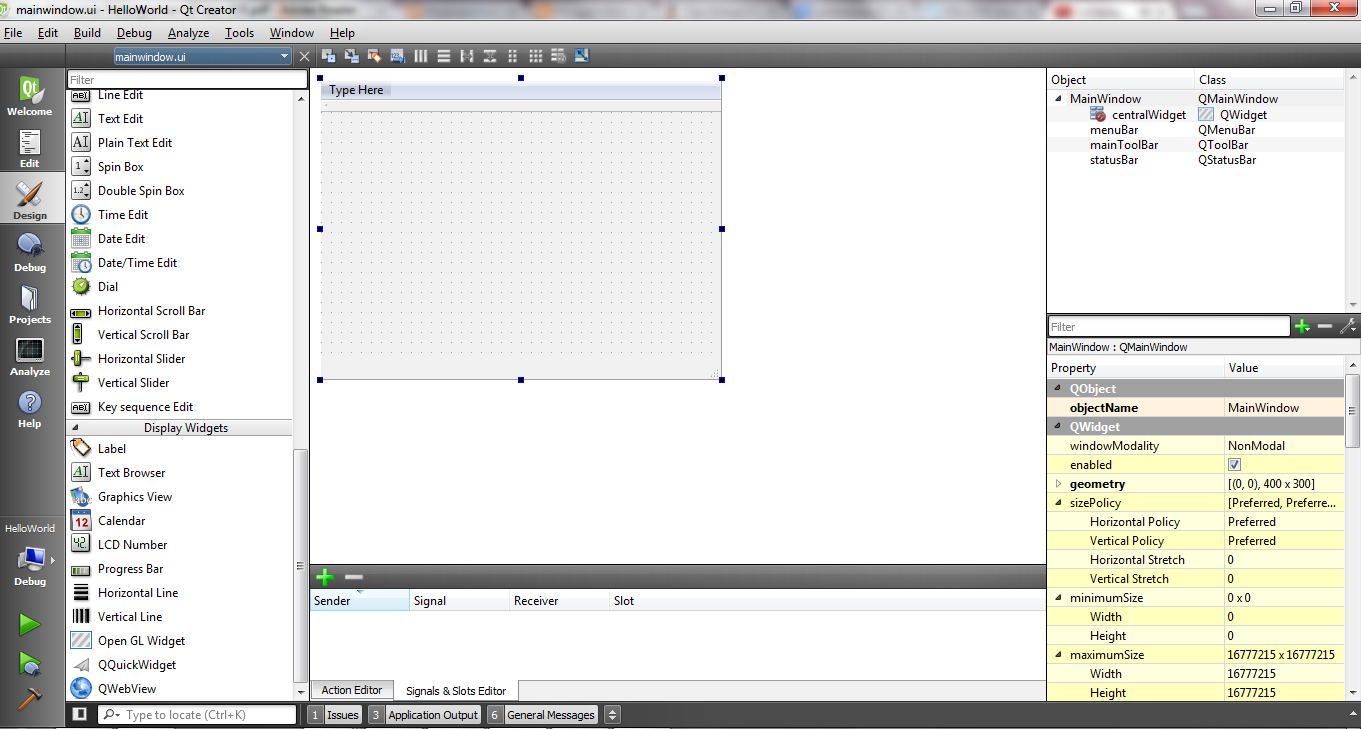Switch to the Action Editor tab

pyautogui.click(x=352, y=690)
